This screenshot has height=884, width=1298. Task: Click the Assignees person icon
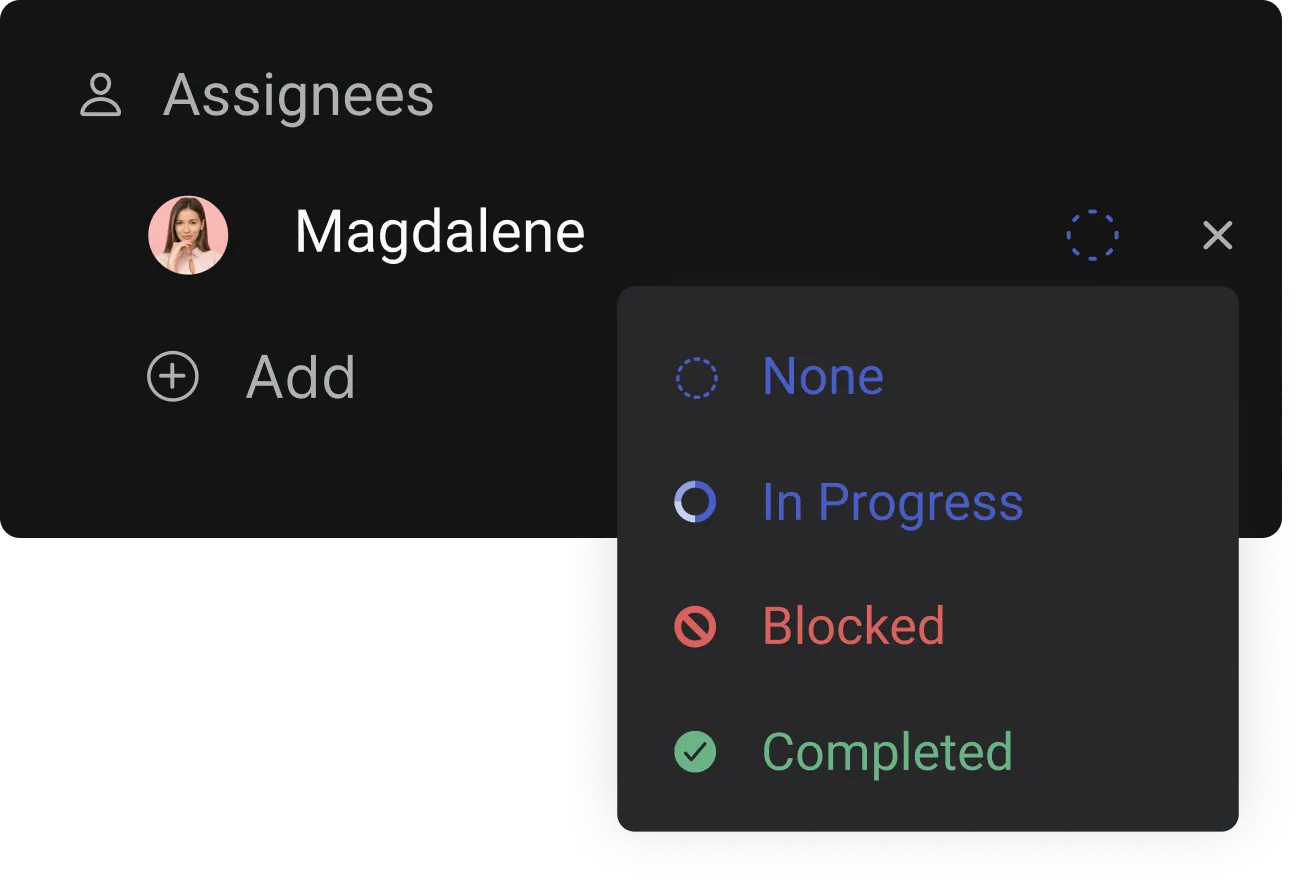click(x=100, y=97)
